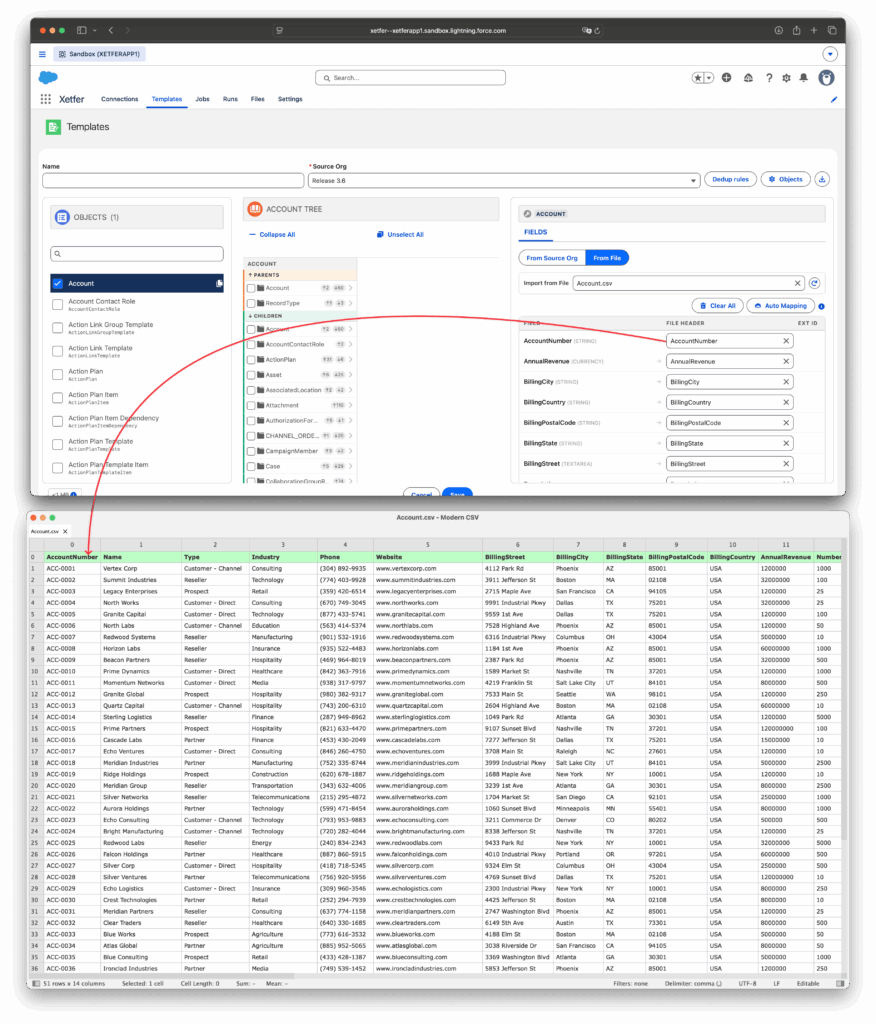Open the hamburger menu beside Sandbox tab
Screen dimensions: 876x1024
pyautogui.click(x=42, y=54)
